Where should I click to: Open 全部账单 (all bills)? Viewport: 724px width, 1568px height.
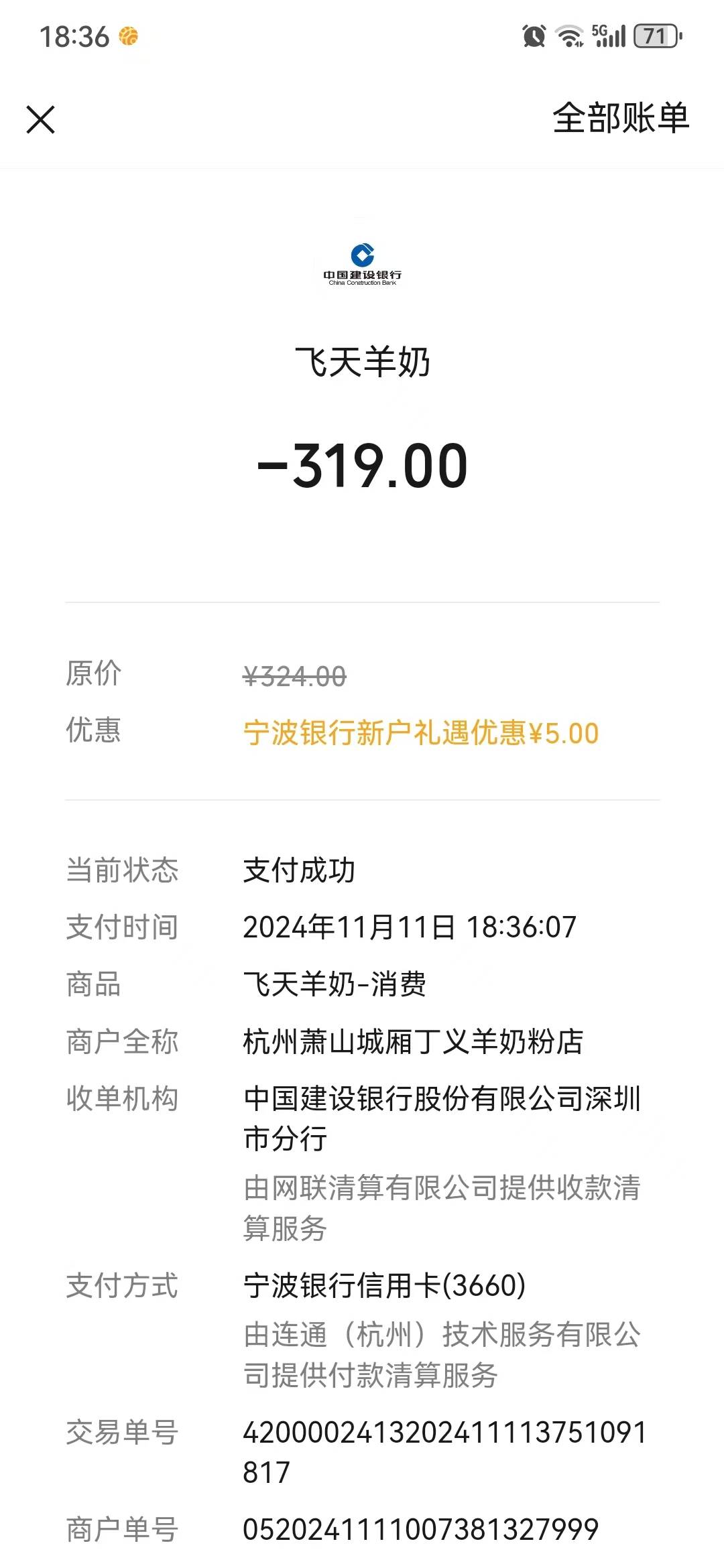click(620, 119)
